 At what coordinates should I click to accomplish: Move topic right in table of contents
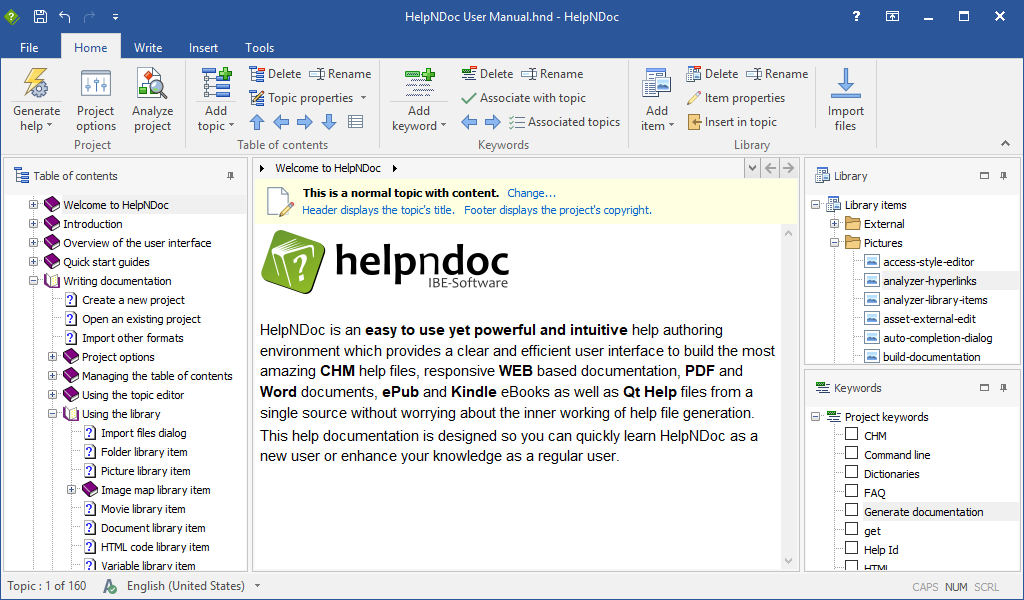pyautogui.click(x=305, y=121)
